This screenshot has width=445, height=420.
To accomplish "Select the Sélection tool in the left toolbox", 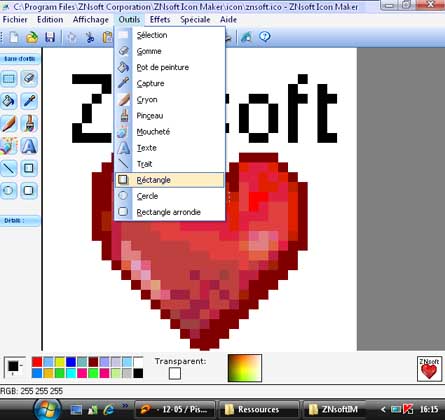I will (9, 79).
